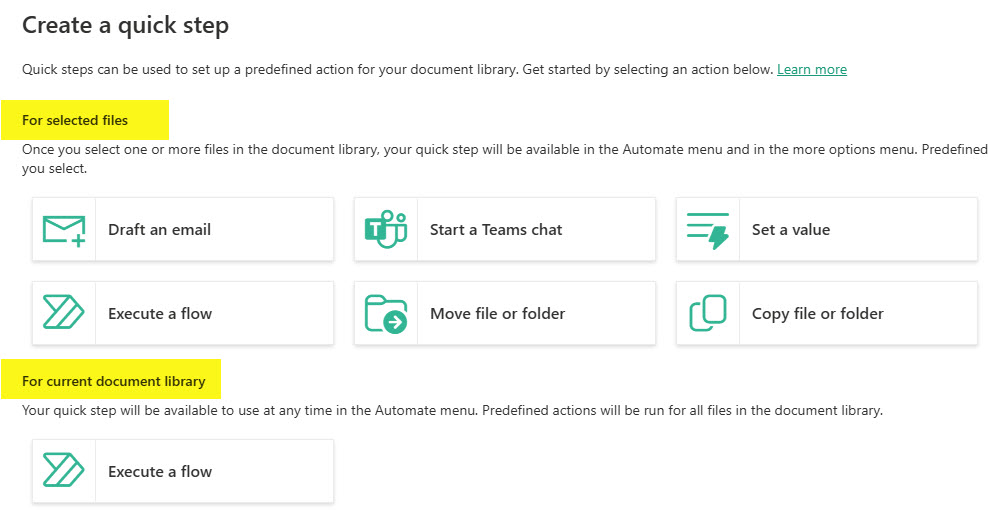Click the flow icon under For selected files
The image size is (988, 510).
pos(64,314)
